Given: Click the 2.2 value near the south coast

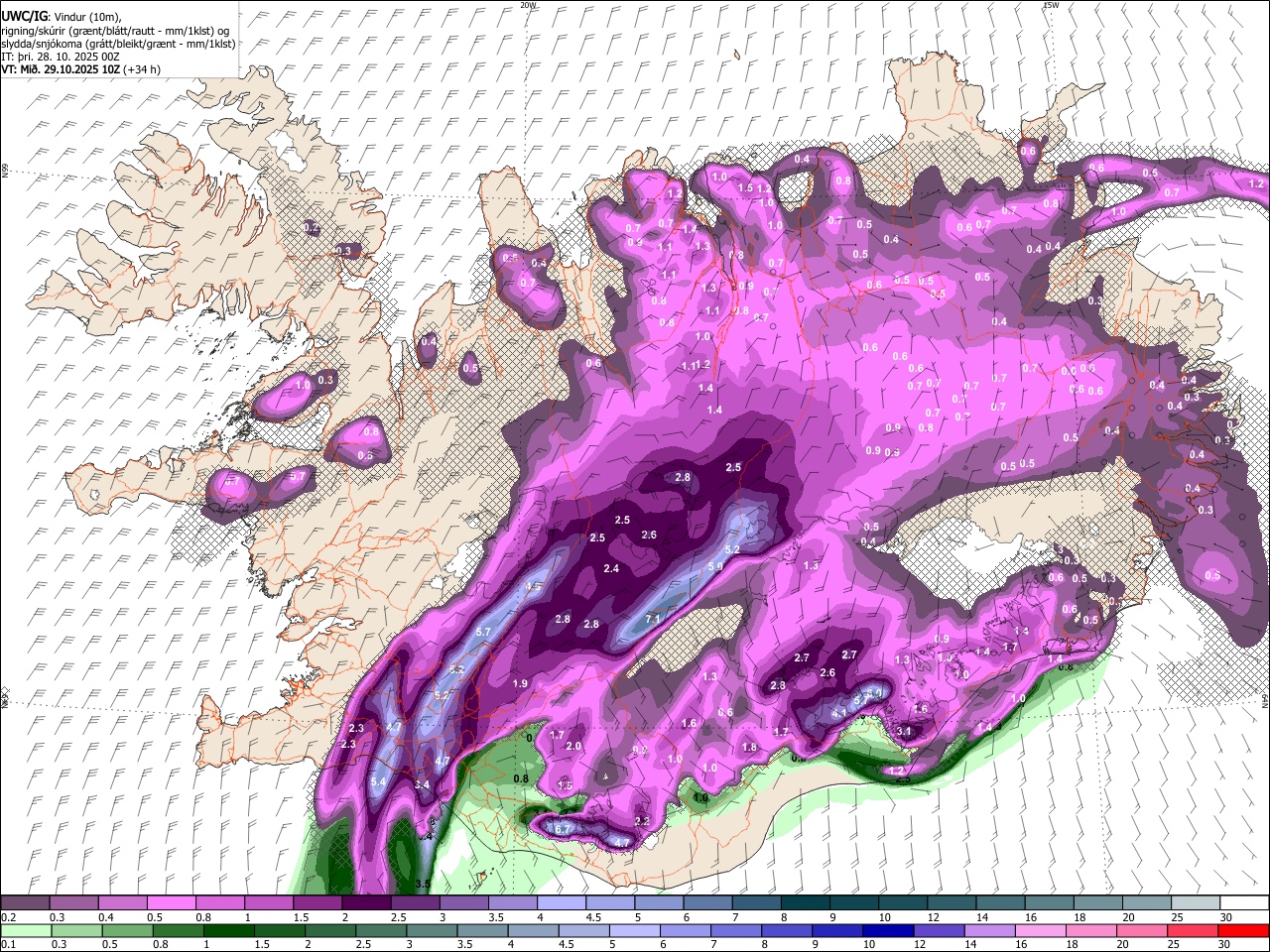Looking at the screenshot, I should (642, 821).
